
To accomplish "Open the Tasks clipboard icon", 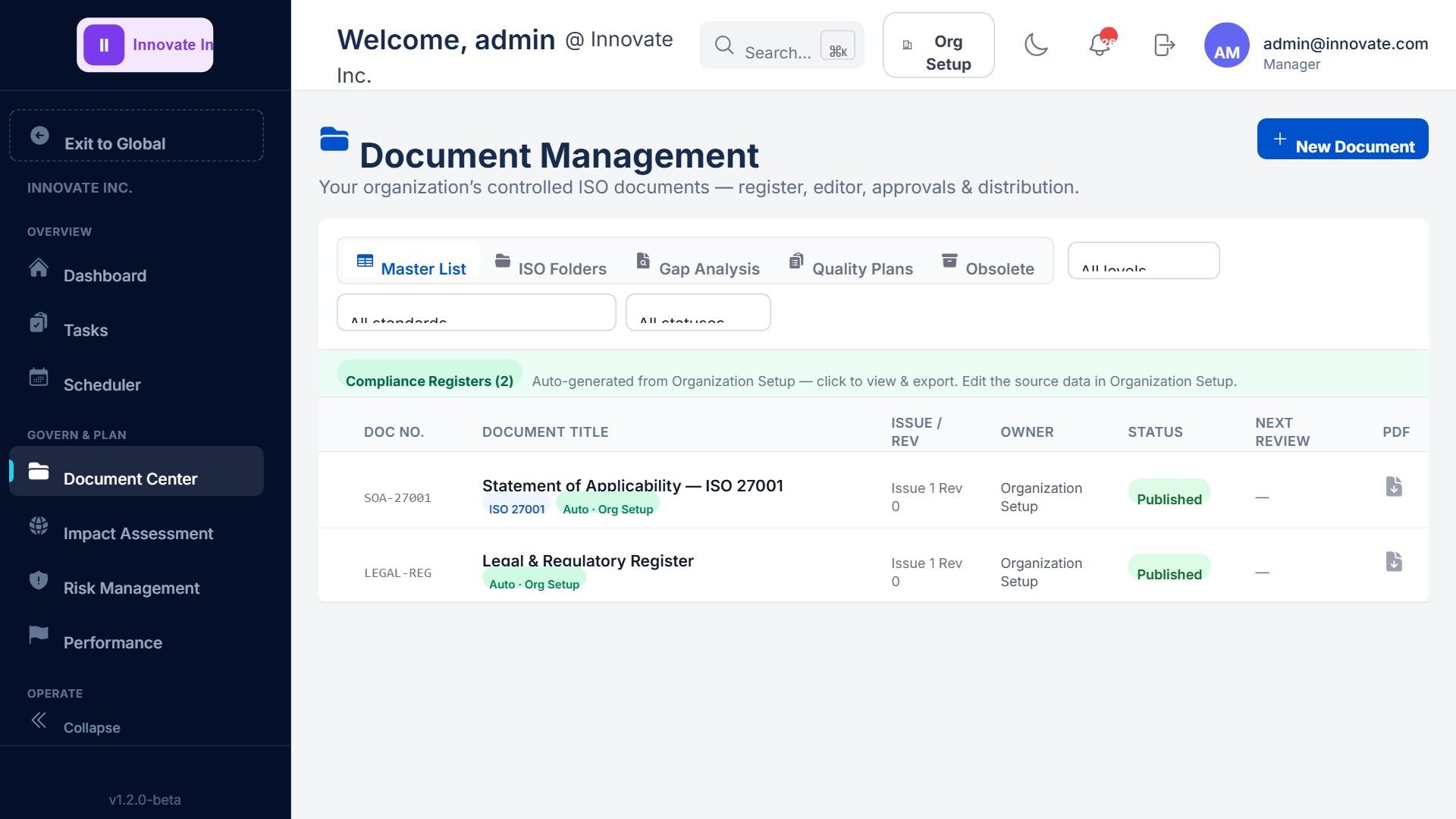I will (x=39, y=322).
